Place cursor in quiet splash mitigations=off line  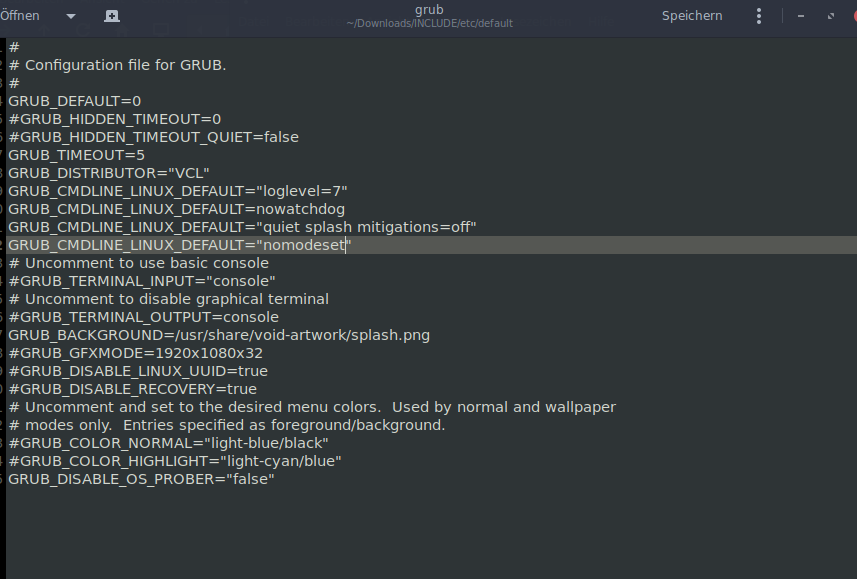click(x=242, y=227)
